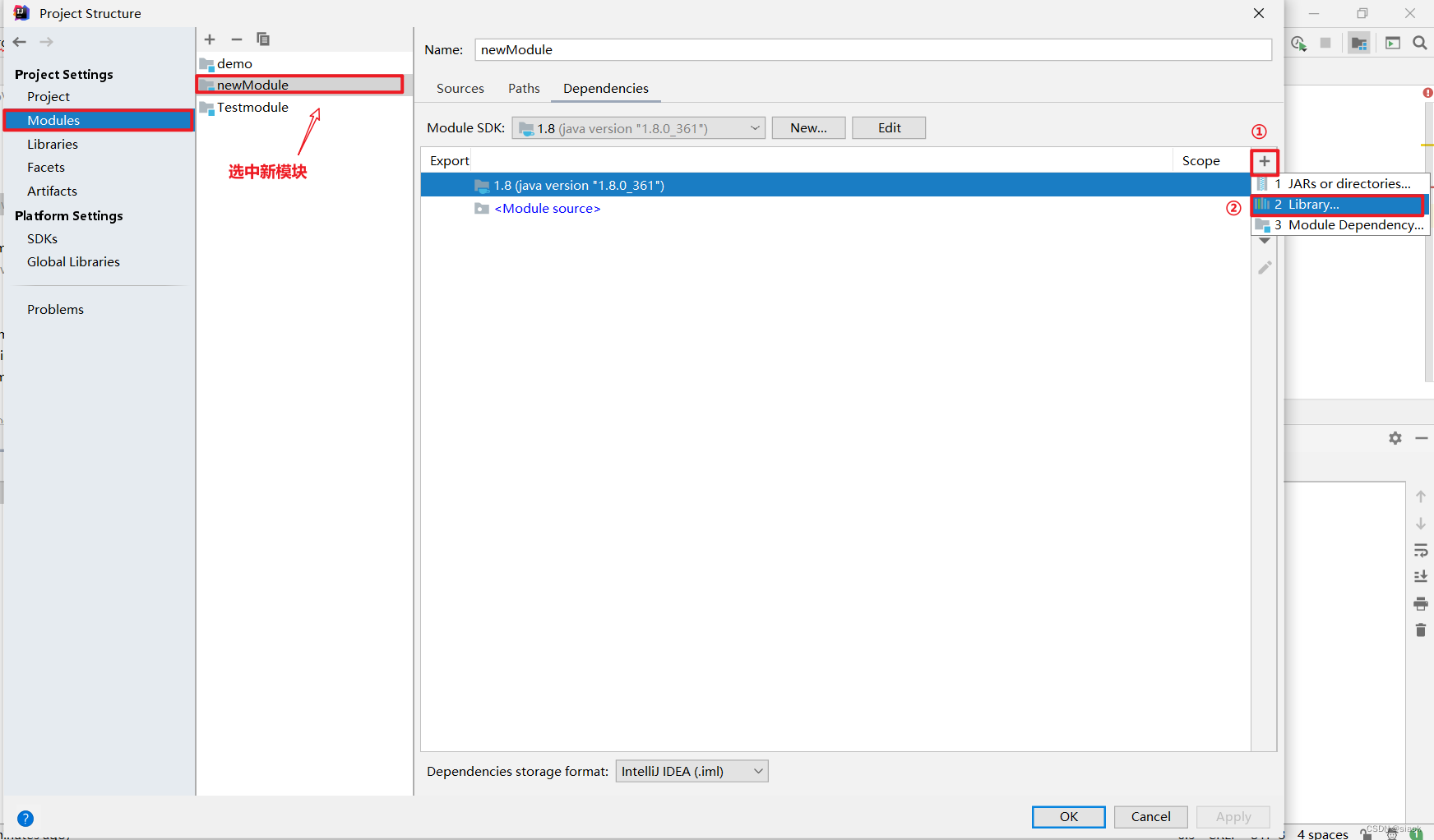Viewport: 1434px width, 840px height.
Task: Click the trash clear-all icon
Action: [1421, 630]
